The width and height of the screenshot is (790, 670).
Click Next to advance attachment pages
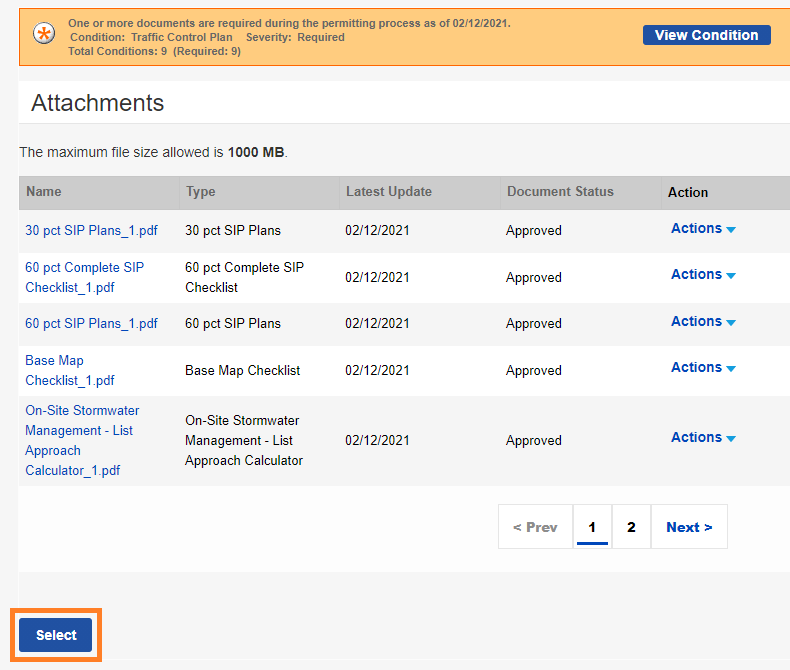[689, 527]
